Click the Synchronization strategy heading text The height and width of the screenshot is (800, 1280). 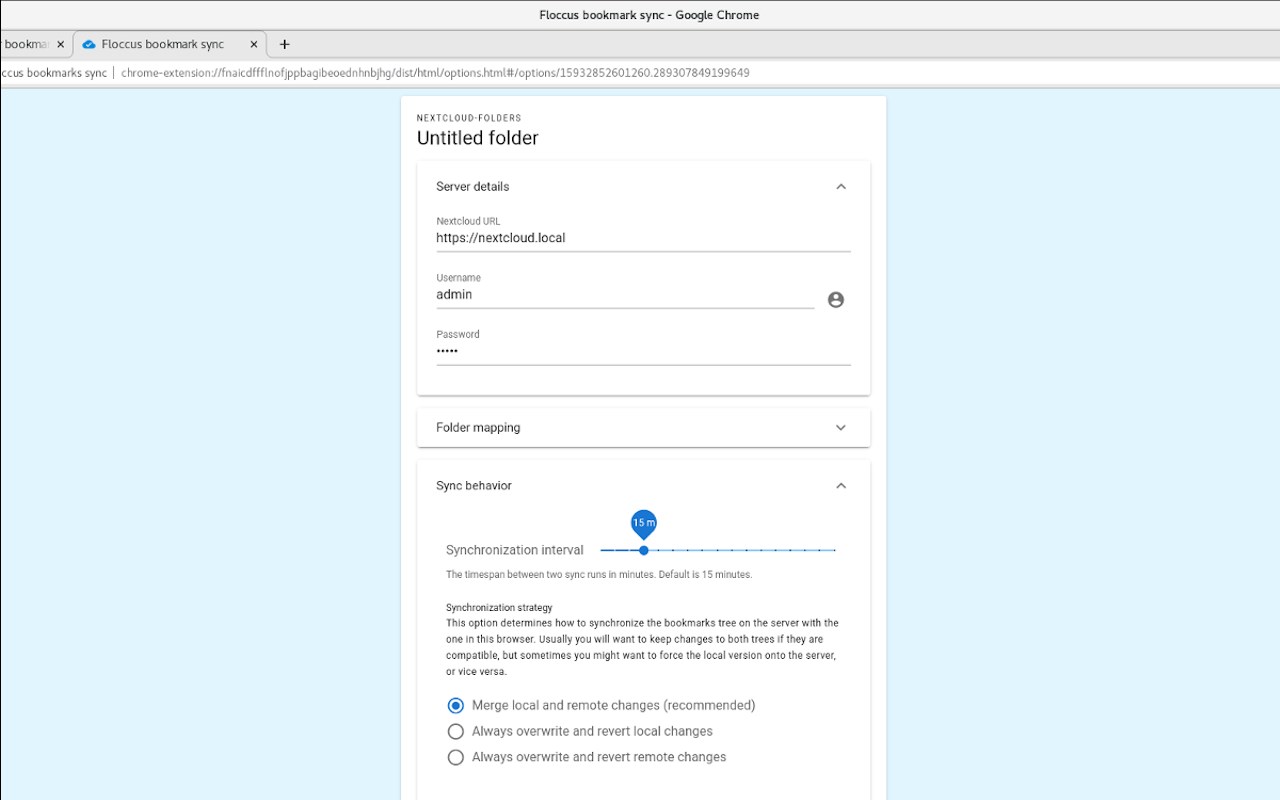point(499,607)
